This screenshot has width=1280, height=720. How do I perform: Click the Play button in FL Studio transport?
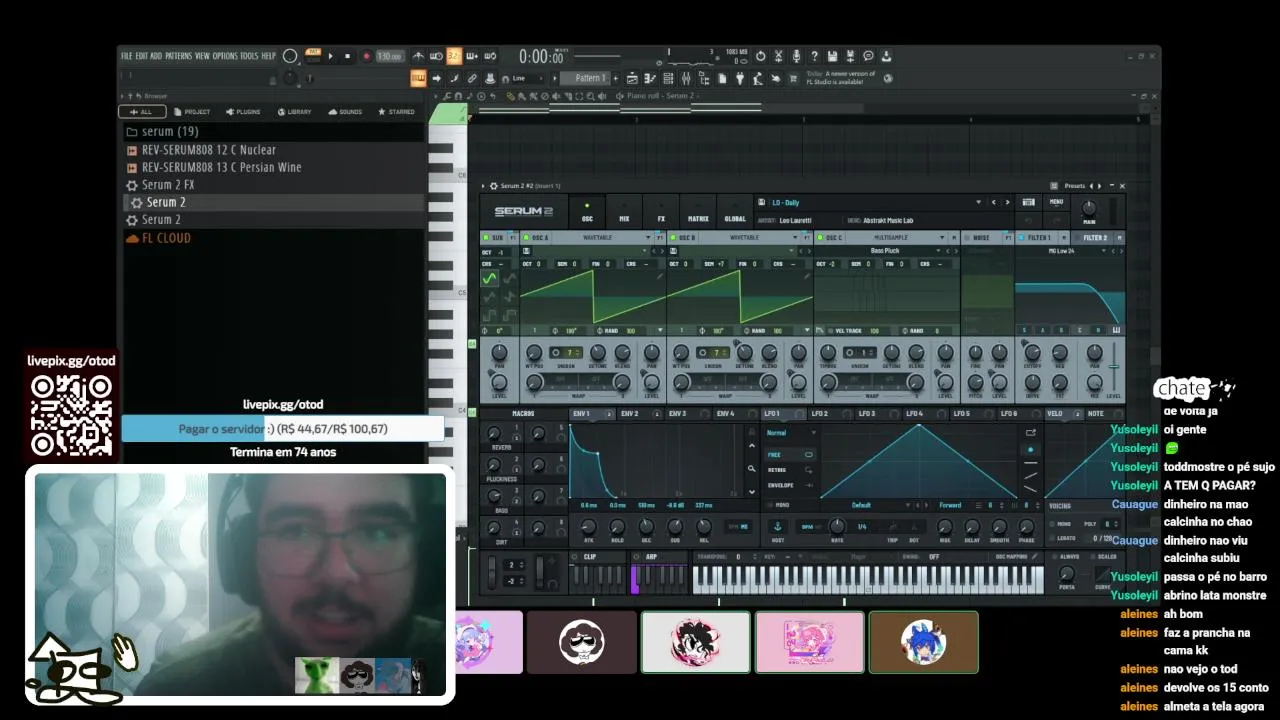331,56
